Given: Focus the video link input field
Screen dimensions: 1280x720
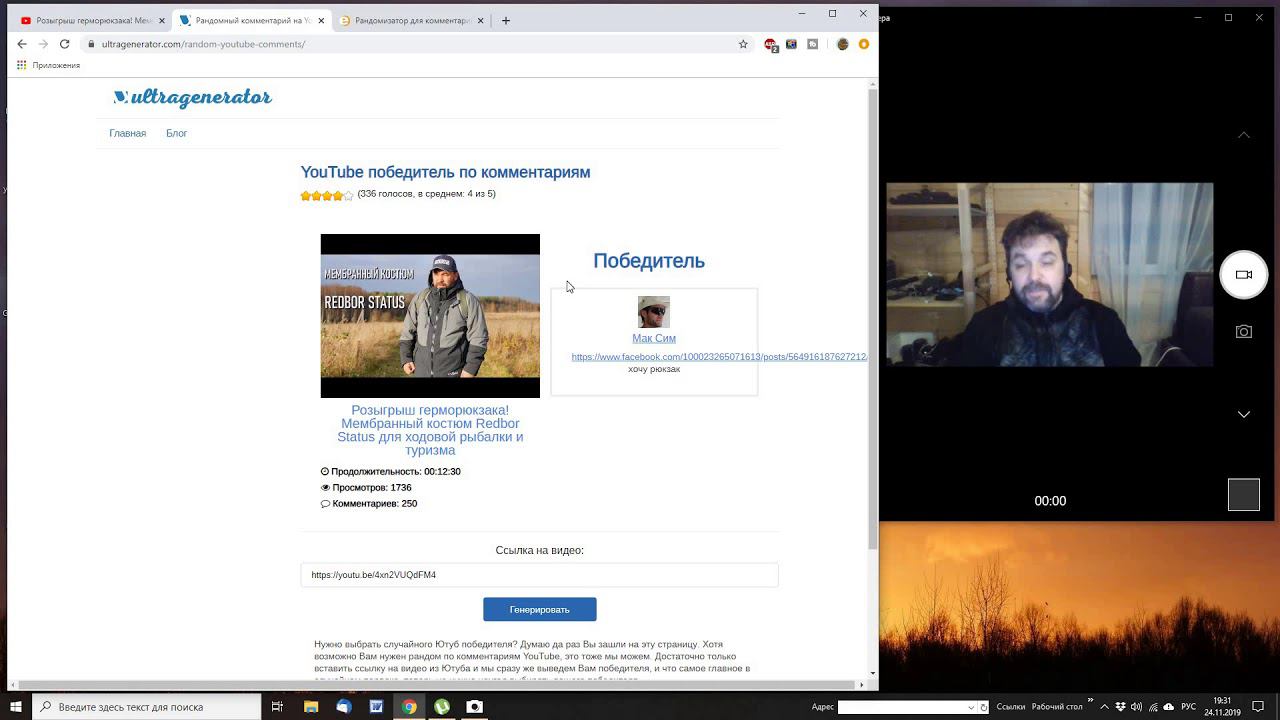Looking at the screenshot, I should pos(539,575).
